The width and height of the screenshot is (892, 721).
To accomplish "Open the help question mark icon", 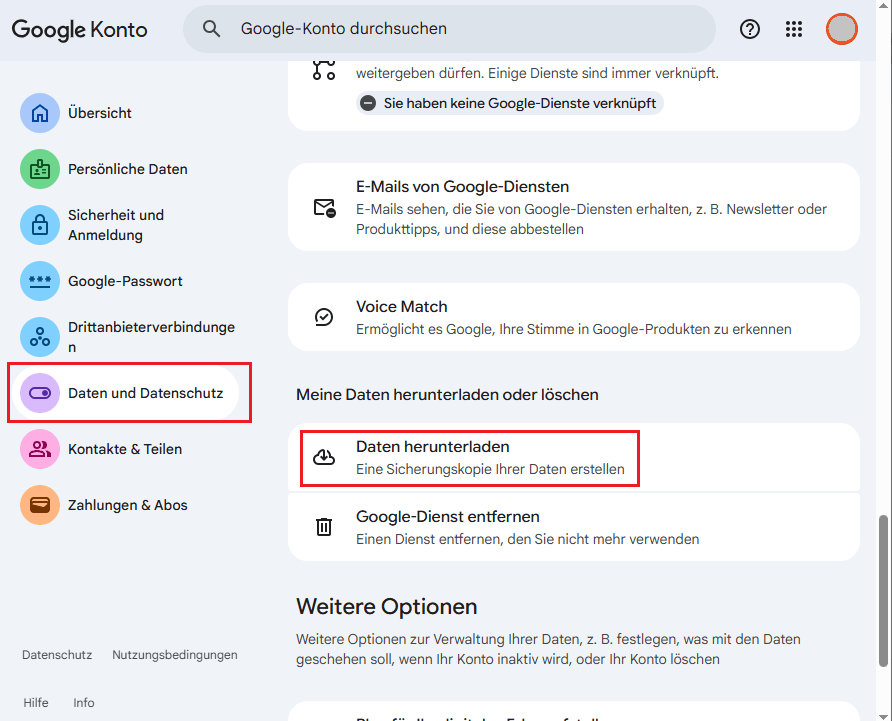I will (750, 29).
